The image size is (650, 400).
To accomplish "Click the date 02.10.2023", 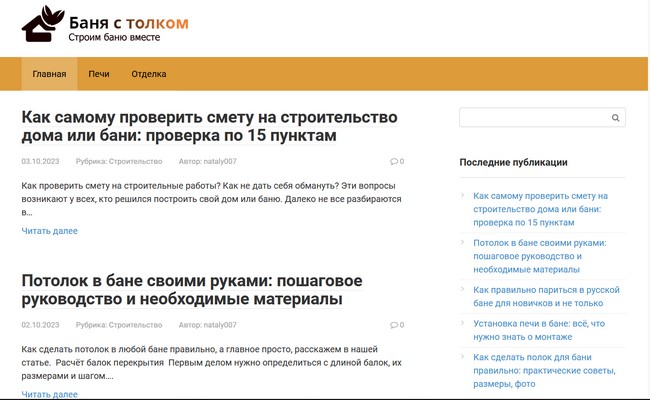I will point(40,325).
